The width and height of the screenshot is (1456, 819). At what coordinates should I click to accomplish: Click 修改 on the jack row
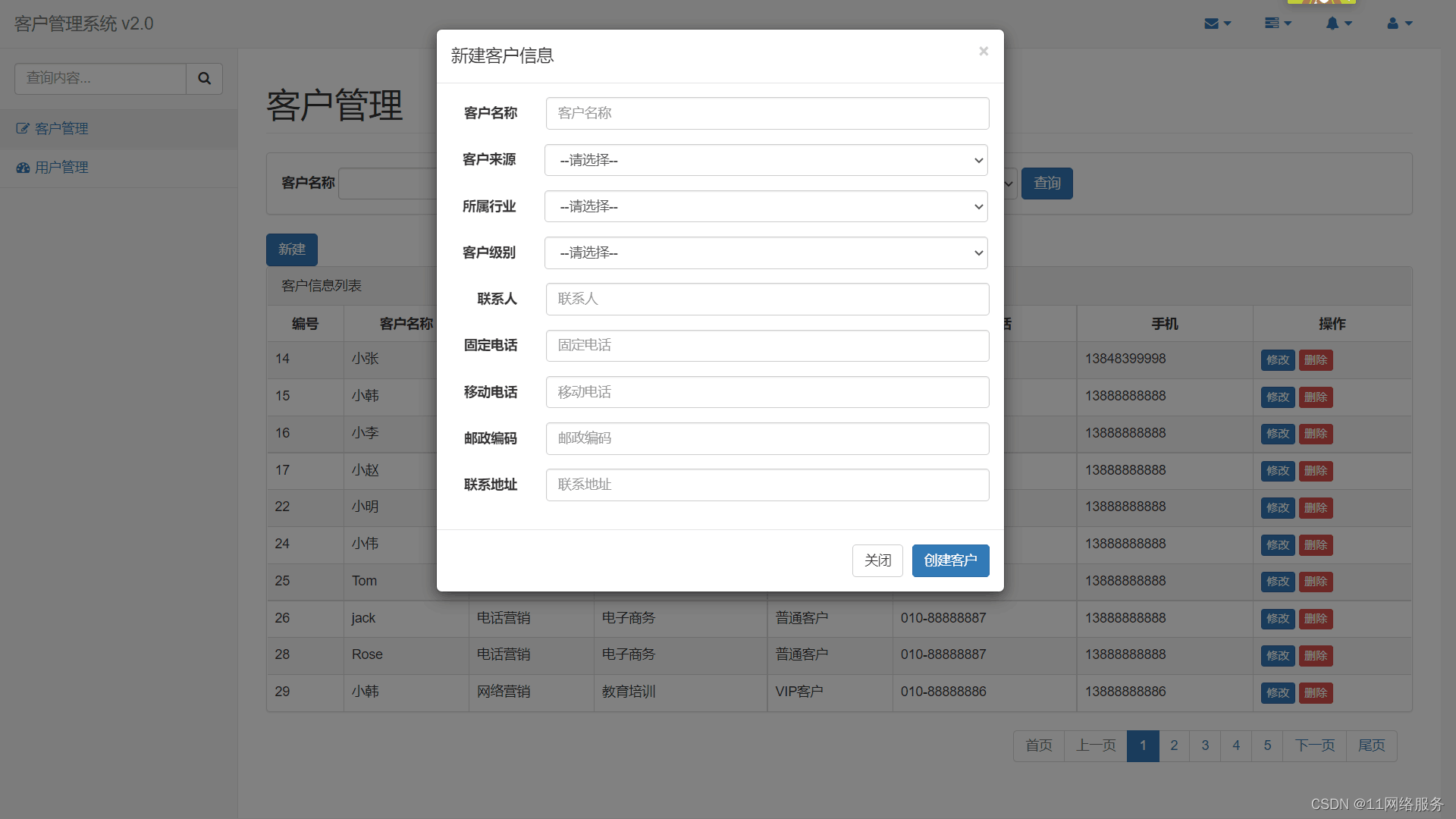1278,619
